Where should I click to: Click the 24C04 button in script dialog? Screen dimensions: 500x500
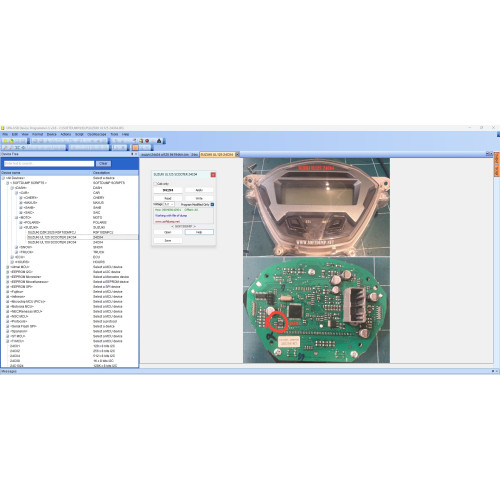point(168,190)
